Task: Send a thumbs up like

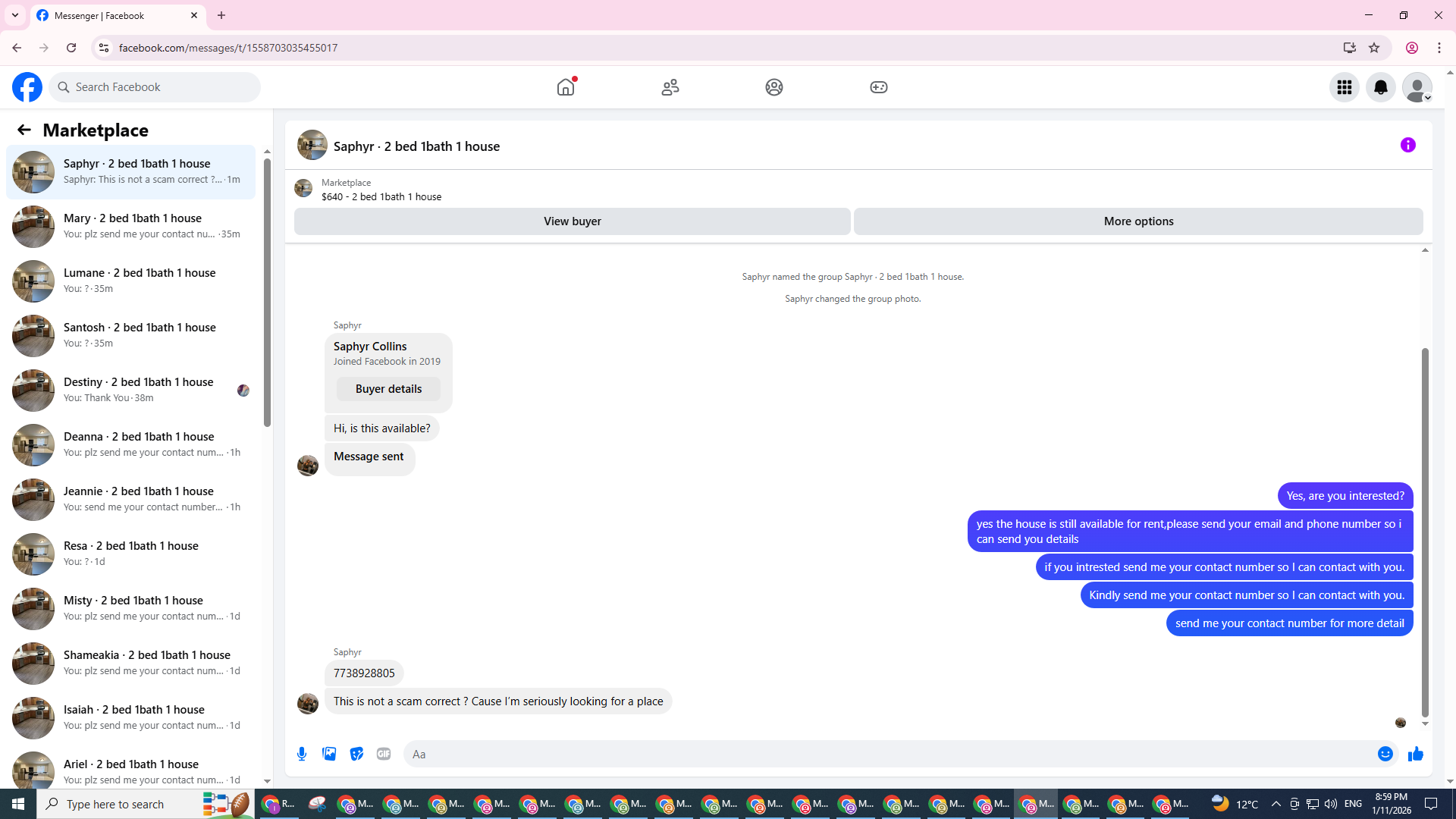Action: pyautogui.click(x=1416, y=754)
